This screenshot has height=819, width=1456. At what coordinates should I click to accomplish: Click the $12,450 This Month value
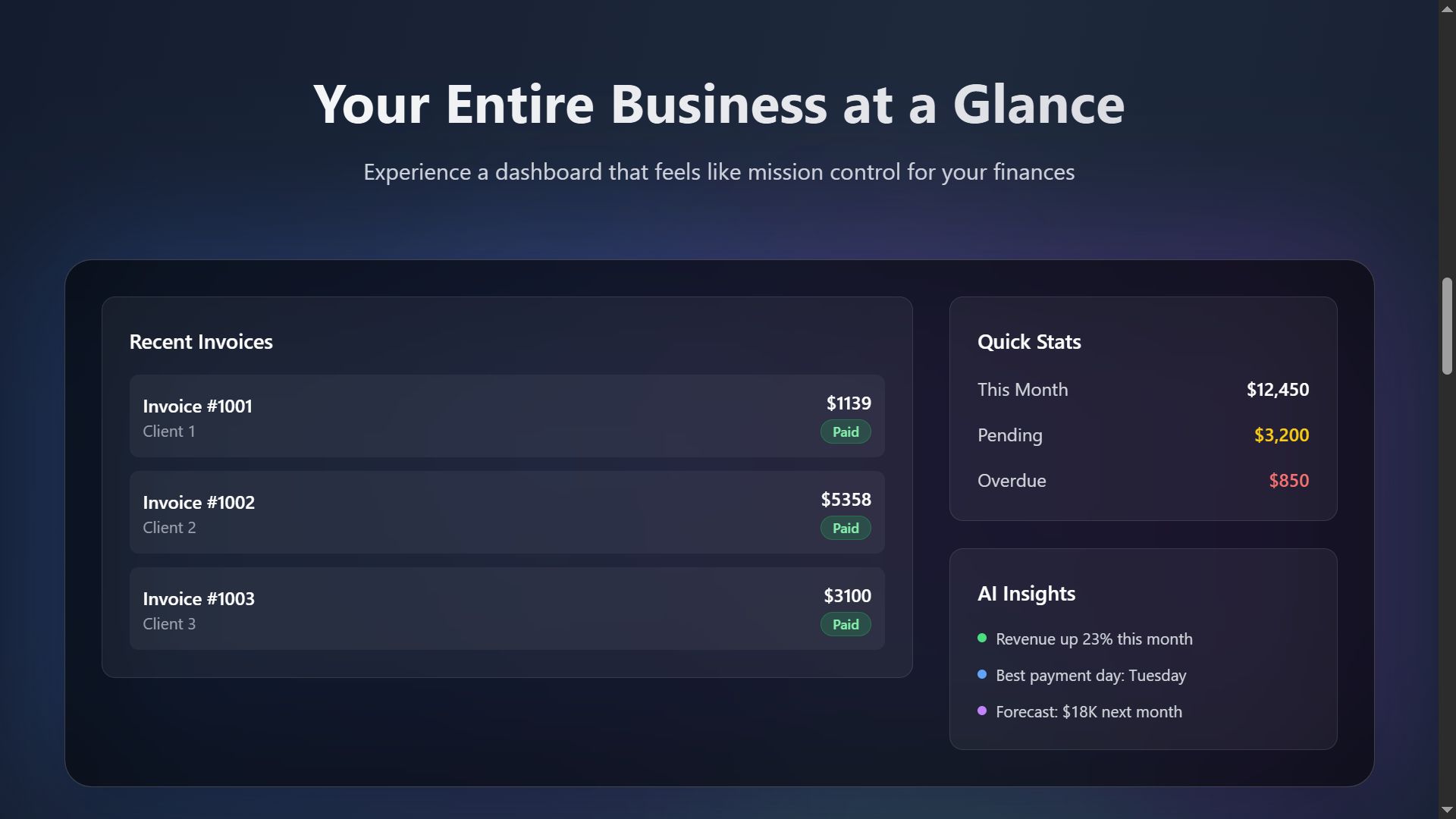click(1277, 390)
